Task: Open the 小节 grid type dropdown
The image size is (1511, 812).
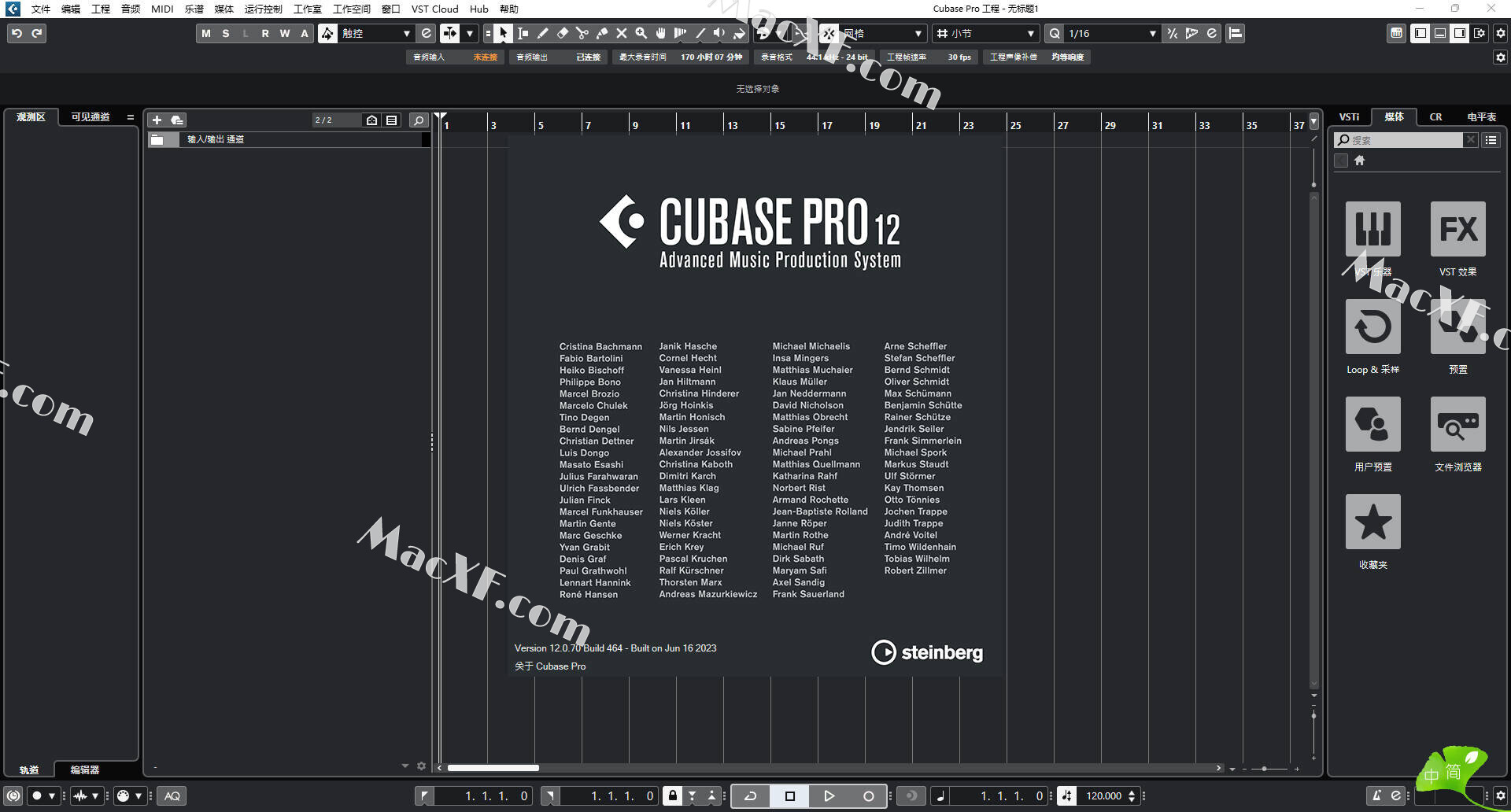Action: click(x=986, y=33)
